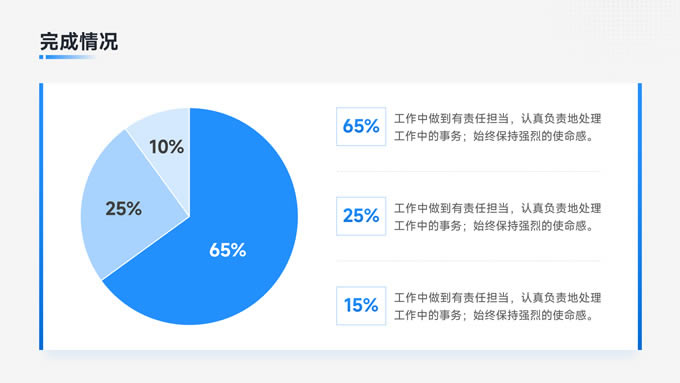Select the 15% percentage box in the legend

(x=361, y=306)
